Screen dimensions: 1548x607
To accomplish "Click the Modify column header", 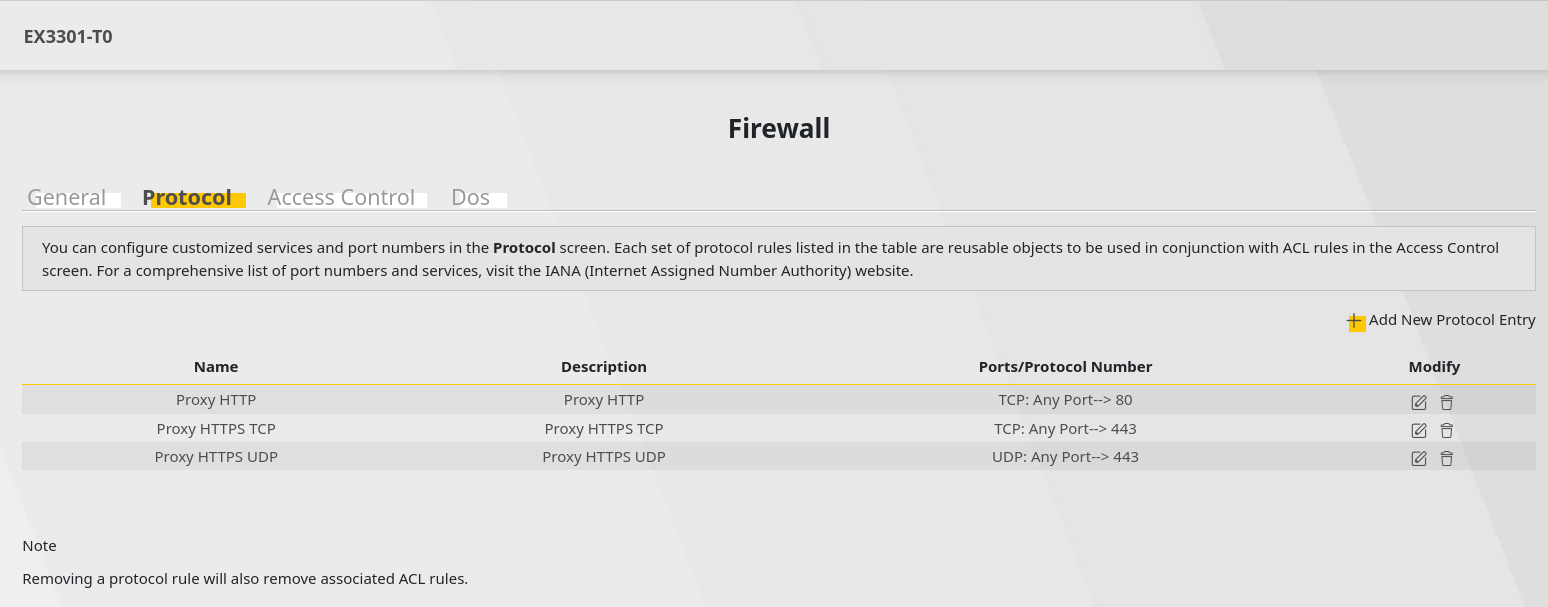I will click(1434, 367).
